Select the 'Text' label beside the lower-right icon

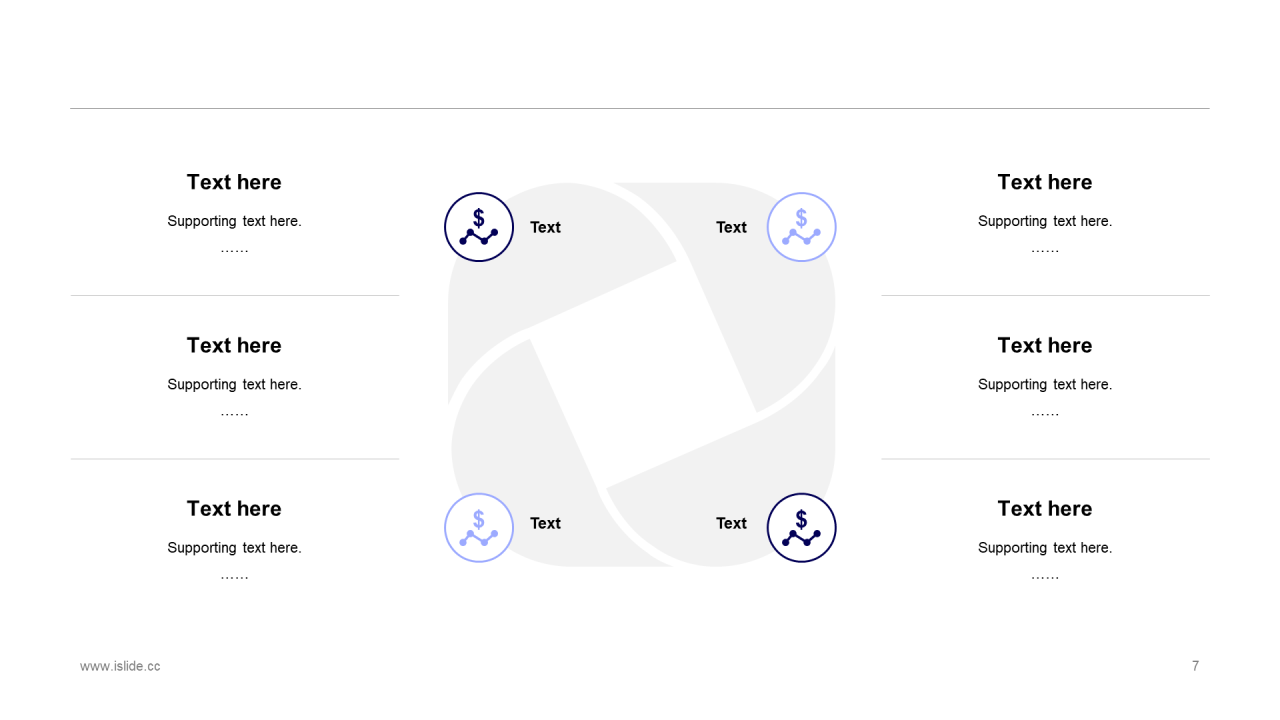[x=731, y=523]
